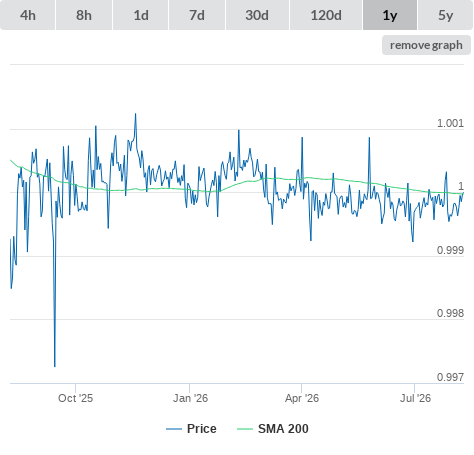Select the 4h time range tab
474x455 pixels.
tap(28, 15)
